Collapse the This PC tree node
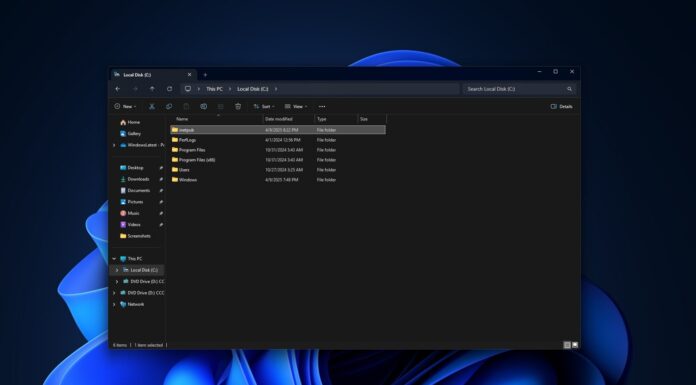This screenshot has width=696, height=385. pyautogui.click(x=114, y=258)
